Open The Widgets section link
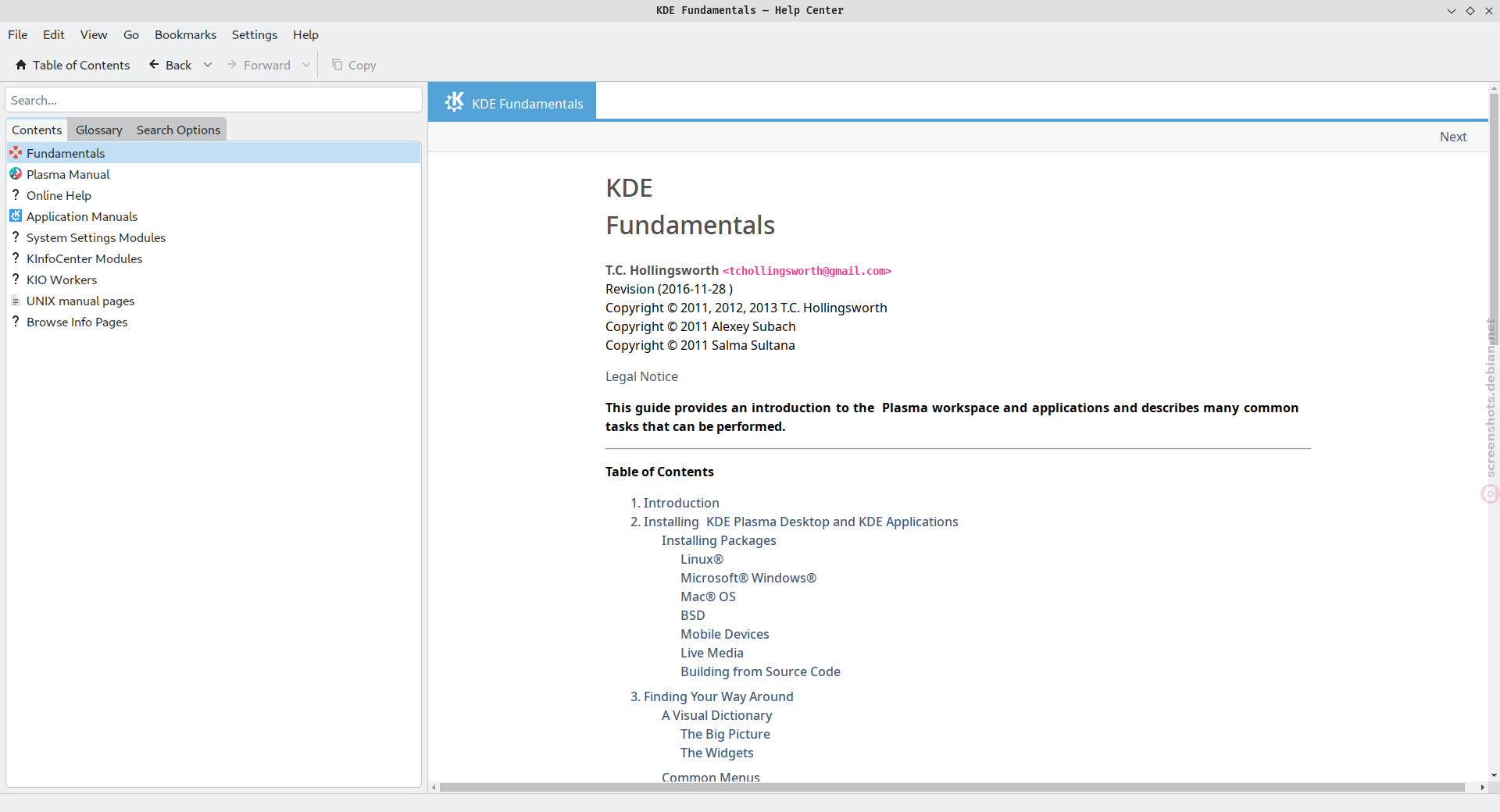This screenshot has width=1500, height=812. [717, 753]
